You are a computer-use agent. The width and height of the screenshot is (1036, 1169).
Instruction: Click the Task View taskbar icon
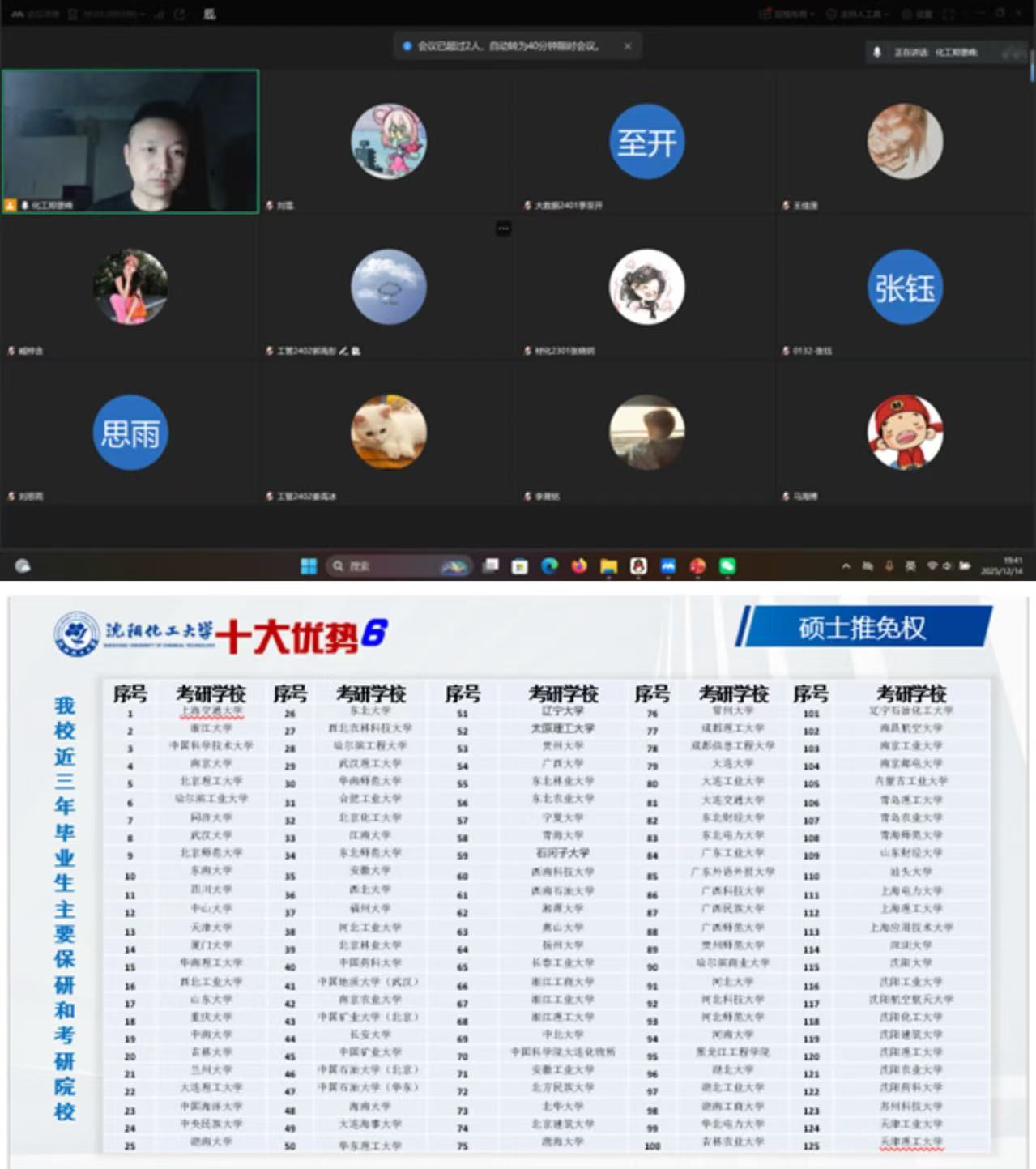490,566
